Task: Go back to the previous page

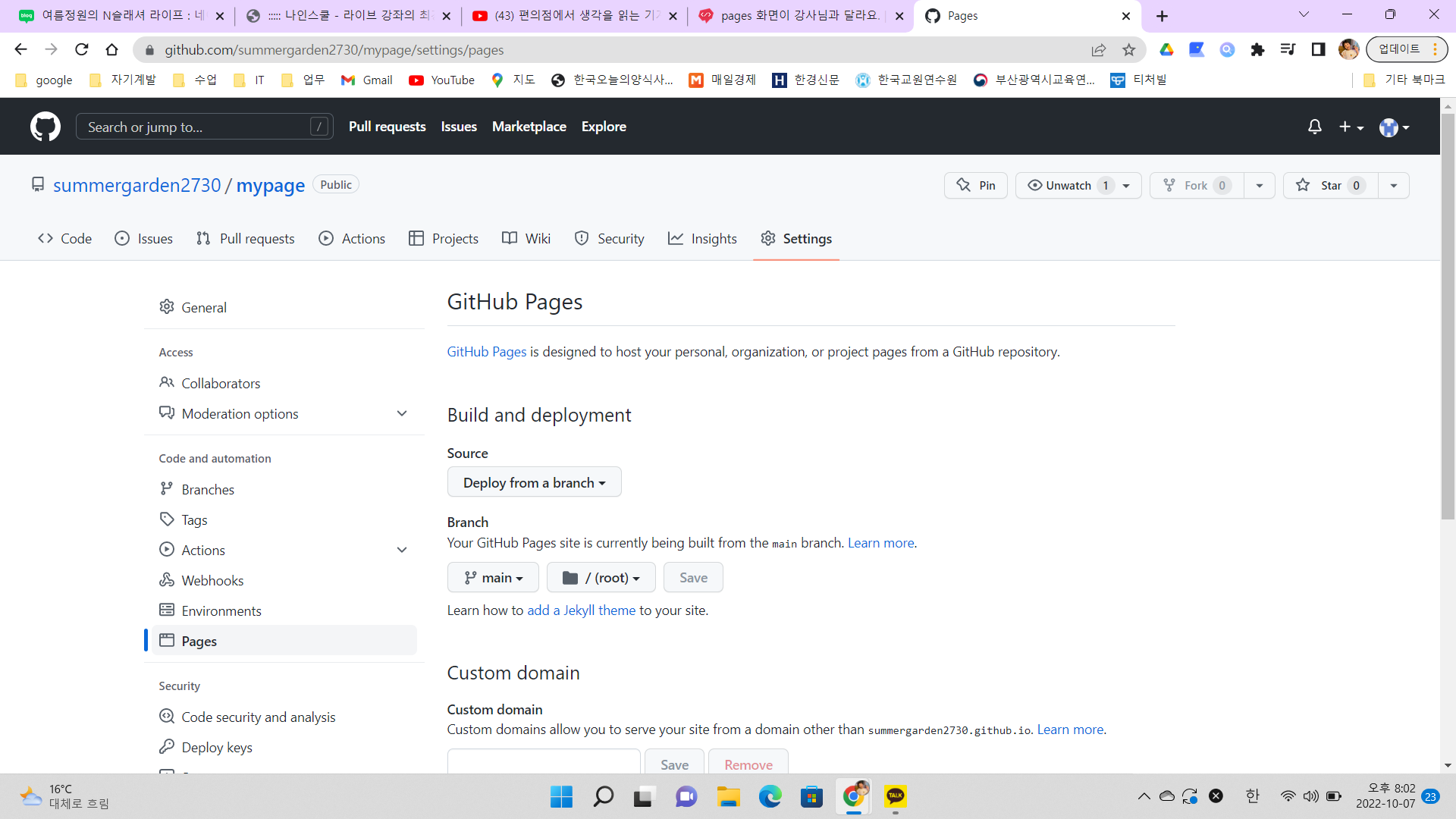Action: 20,50
